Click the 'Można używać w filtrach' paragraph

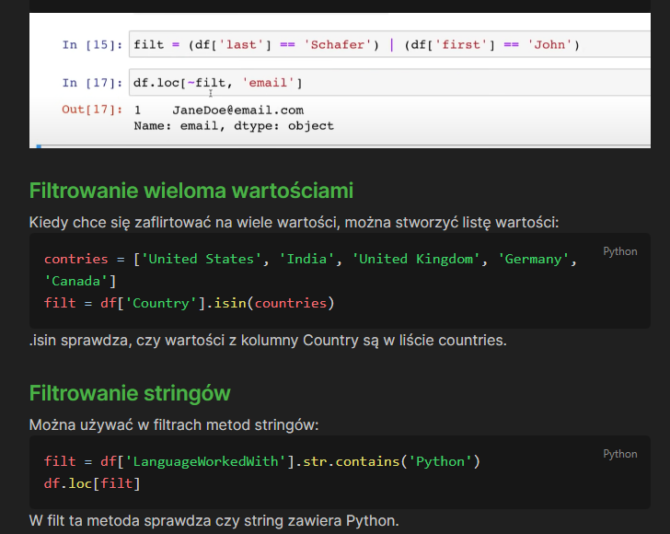point(174,425)
